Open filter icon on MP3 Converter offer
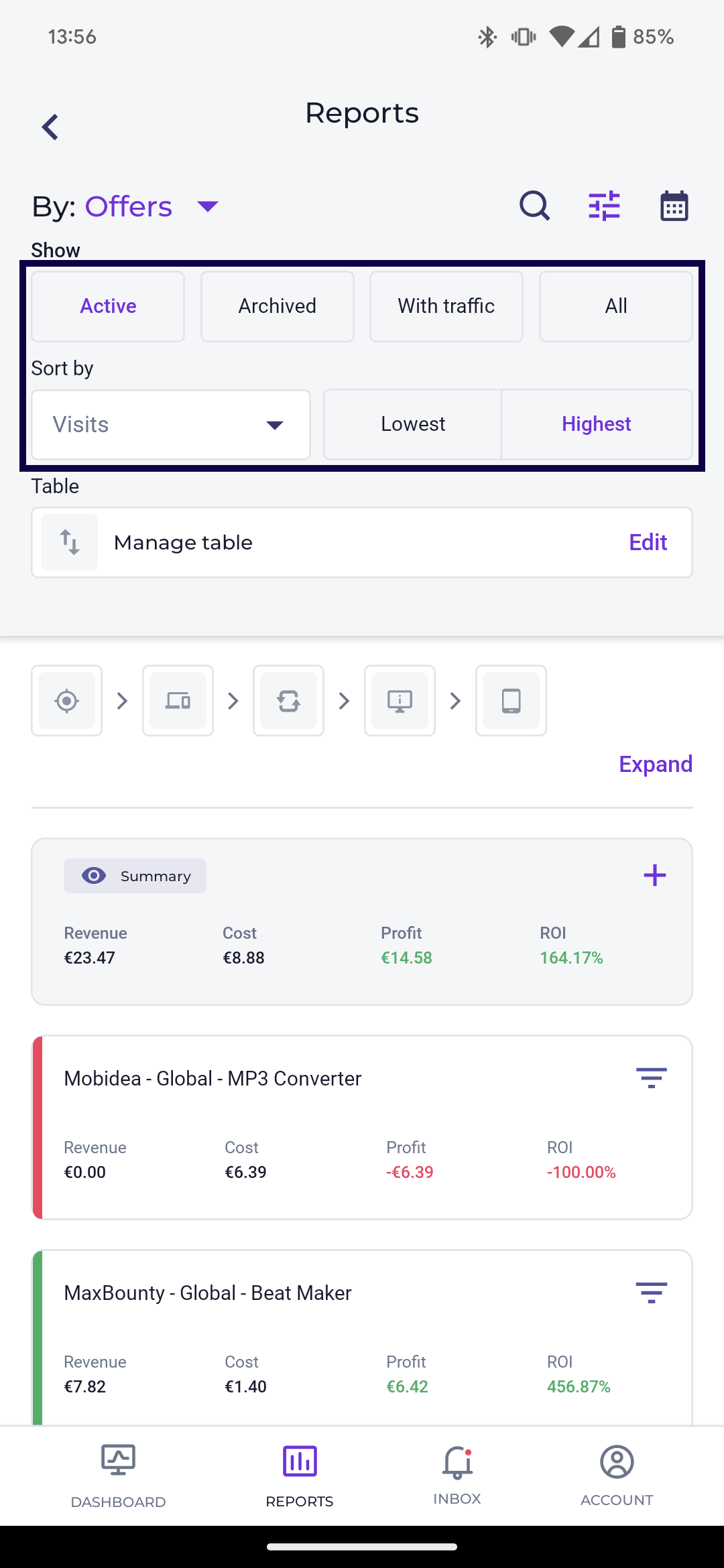Screen dimensions: 724x1568 (651, 1078)
